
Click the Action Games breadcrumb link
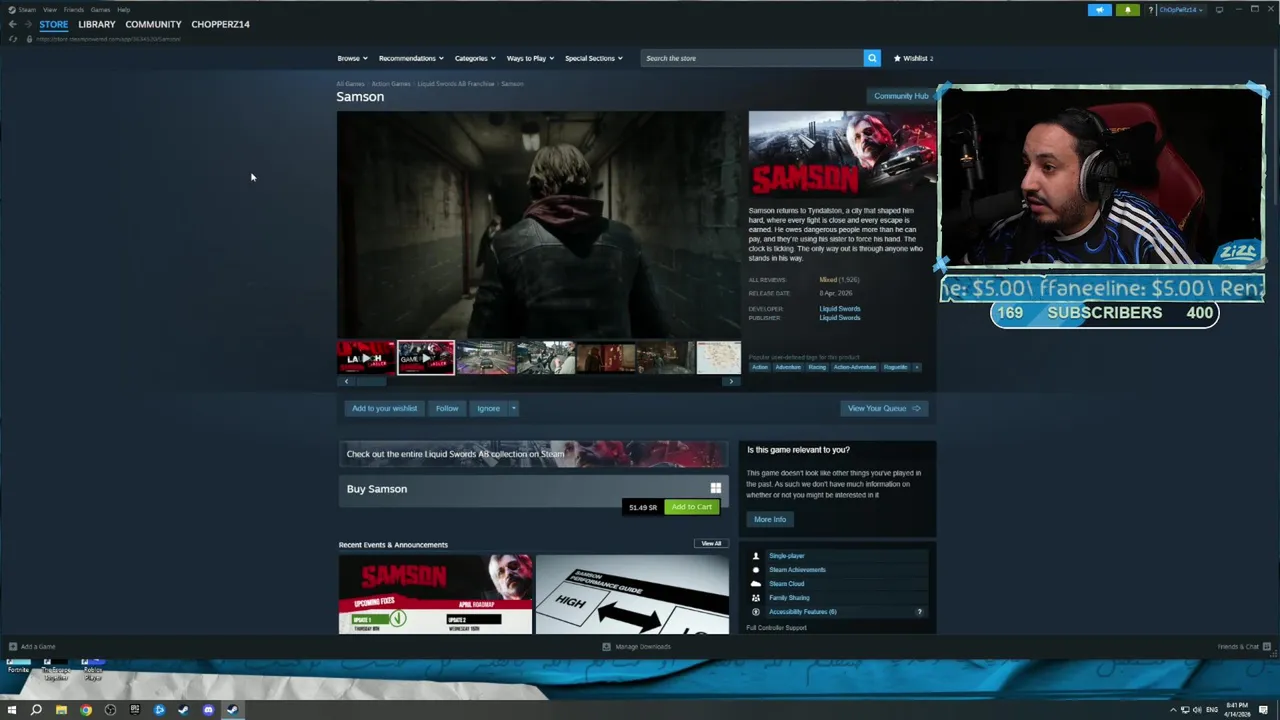point(391,84)
